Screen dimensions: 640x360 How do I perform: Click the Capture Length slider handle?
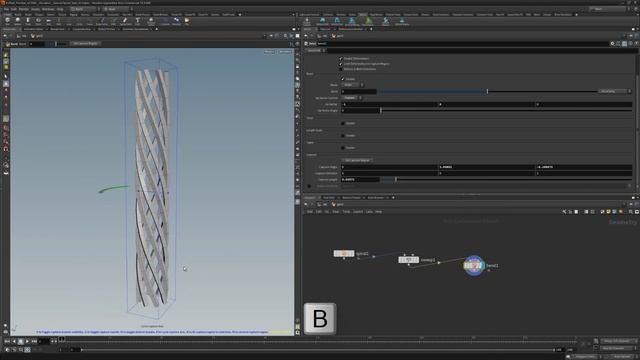tap(396, 180)
